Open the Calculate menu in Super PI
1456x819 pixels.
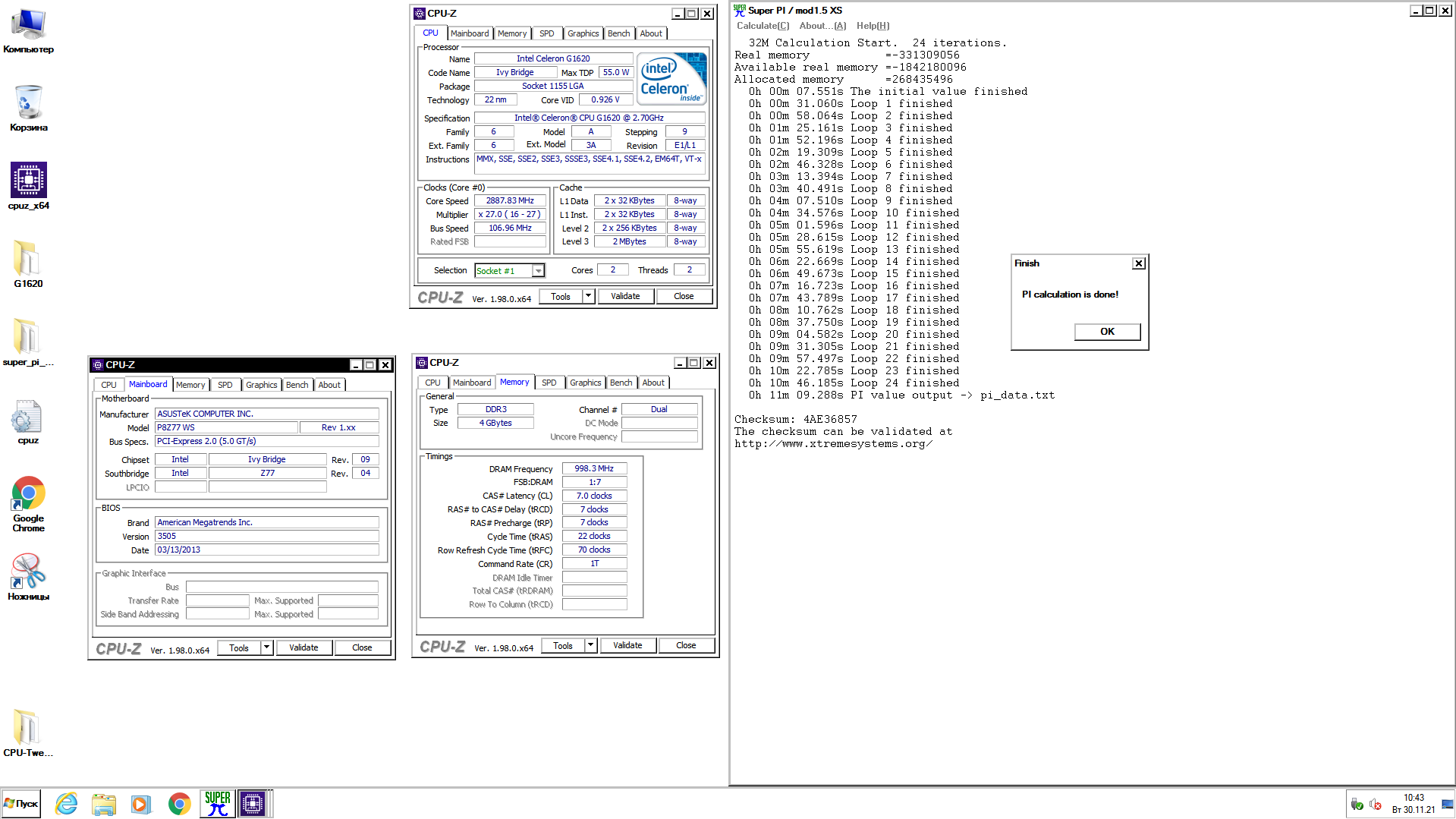point(763,26)
